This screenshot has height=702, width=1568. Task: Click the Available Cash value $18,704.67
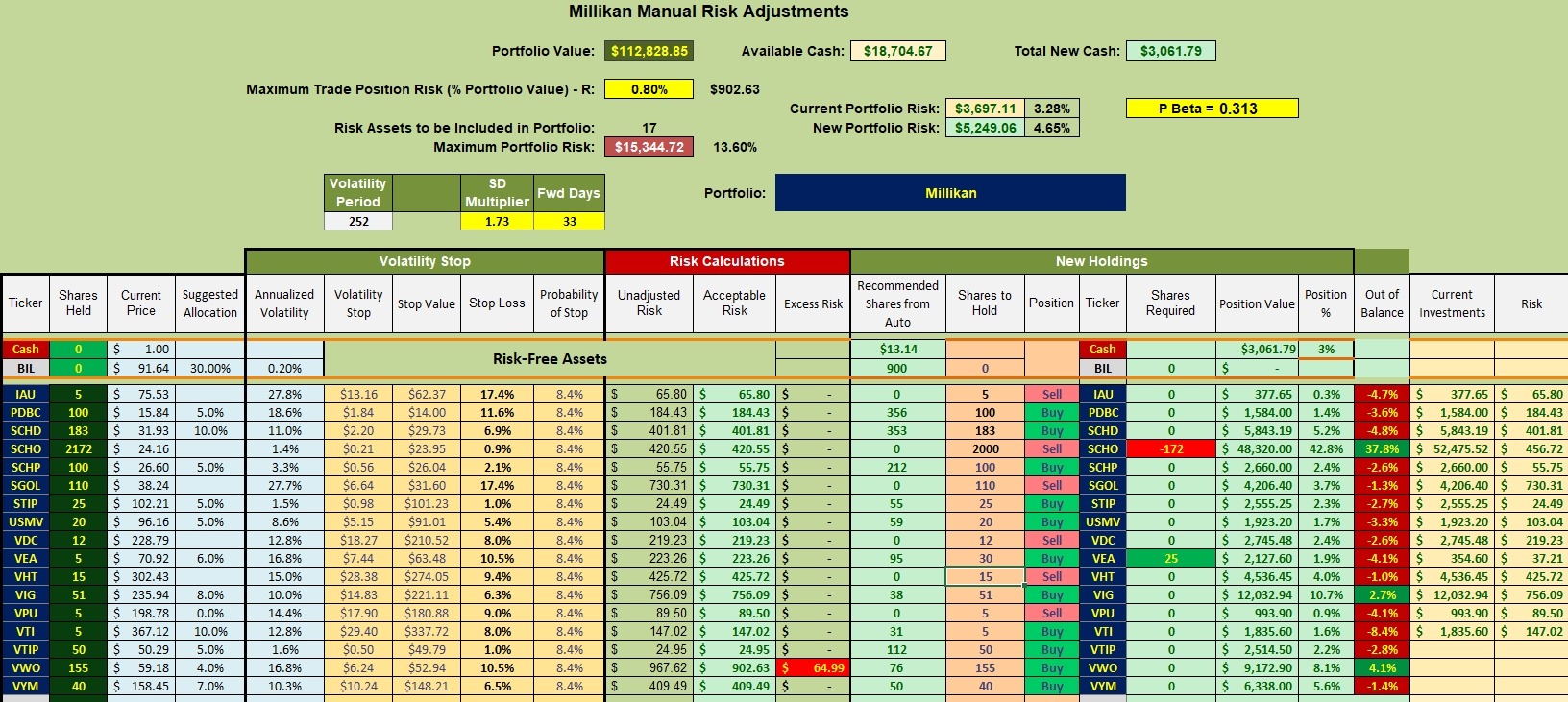[x=897, y=51]
